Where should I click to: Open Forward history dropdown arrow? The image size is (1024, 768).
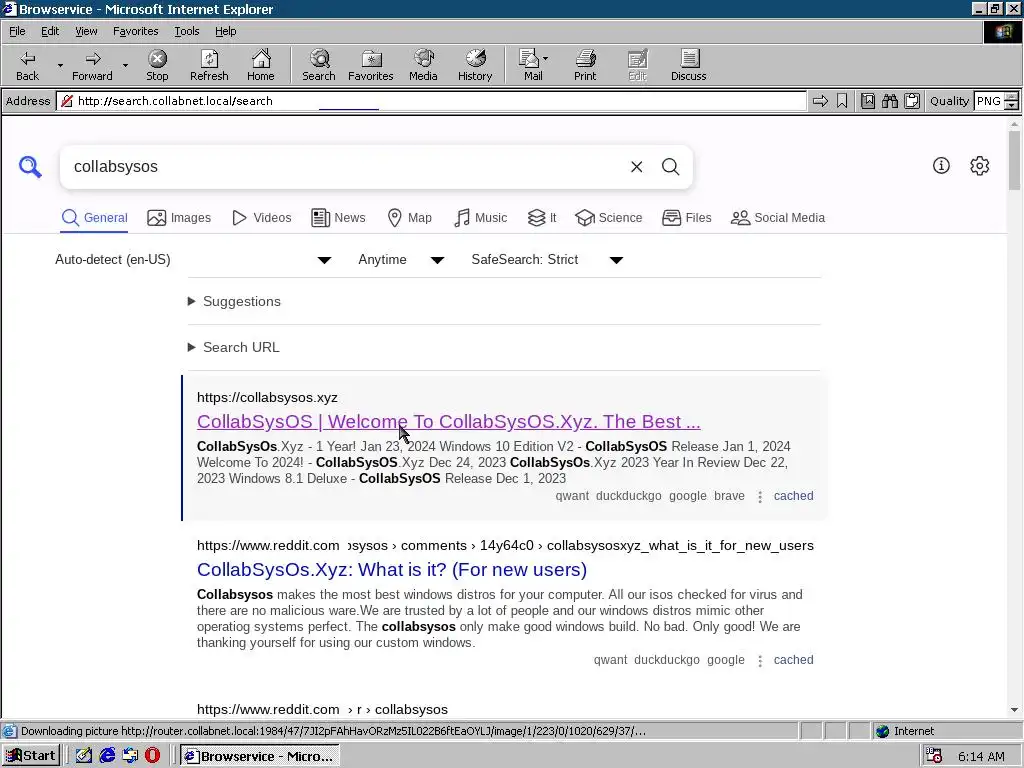pos(125,65)
